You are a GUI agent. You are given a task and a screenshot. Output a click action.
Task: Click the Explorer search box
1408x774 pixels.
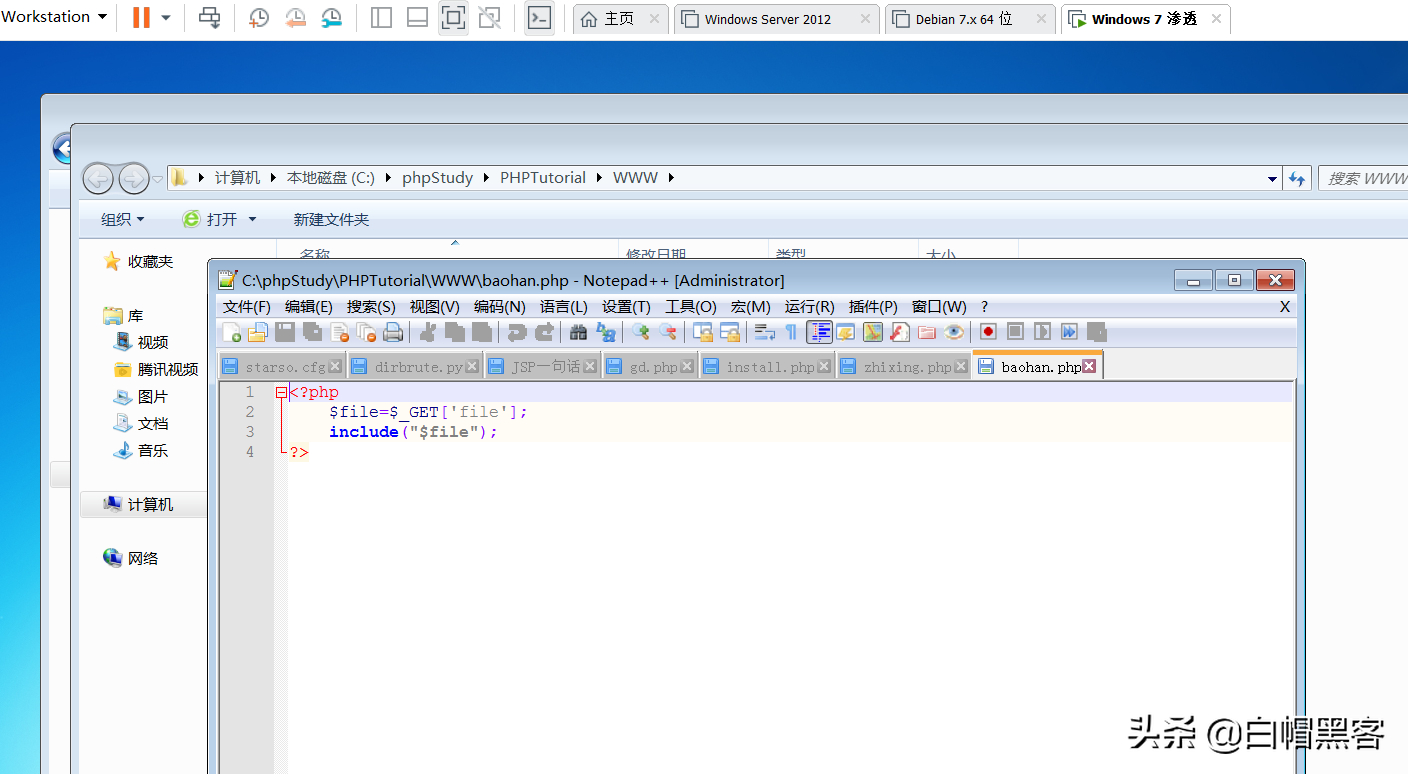1362,178
